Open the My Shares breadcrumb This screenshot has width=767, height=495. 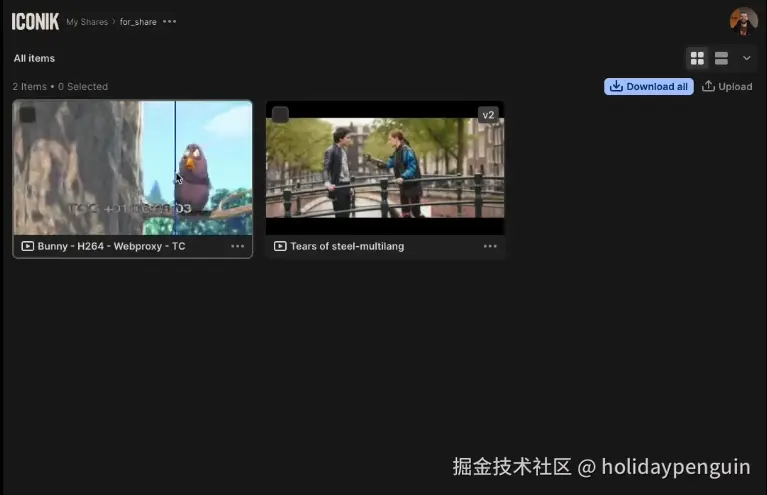click(87, 22)
